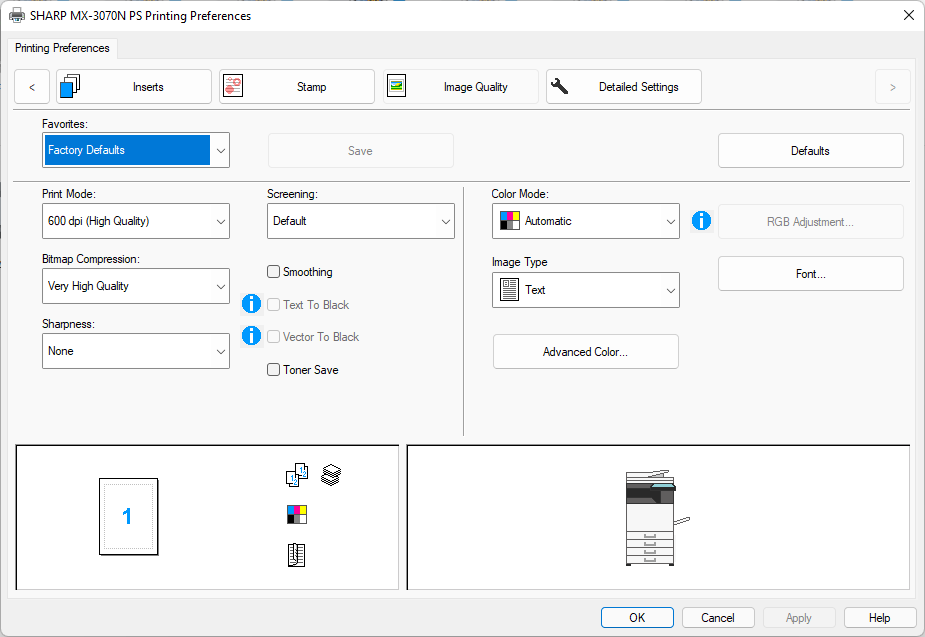
Task: Switch to the Stamp tab
Action: [x=297, y=87]
